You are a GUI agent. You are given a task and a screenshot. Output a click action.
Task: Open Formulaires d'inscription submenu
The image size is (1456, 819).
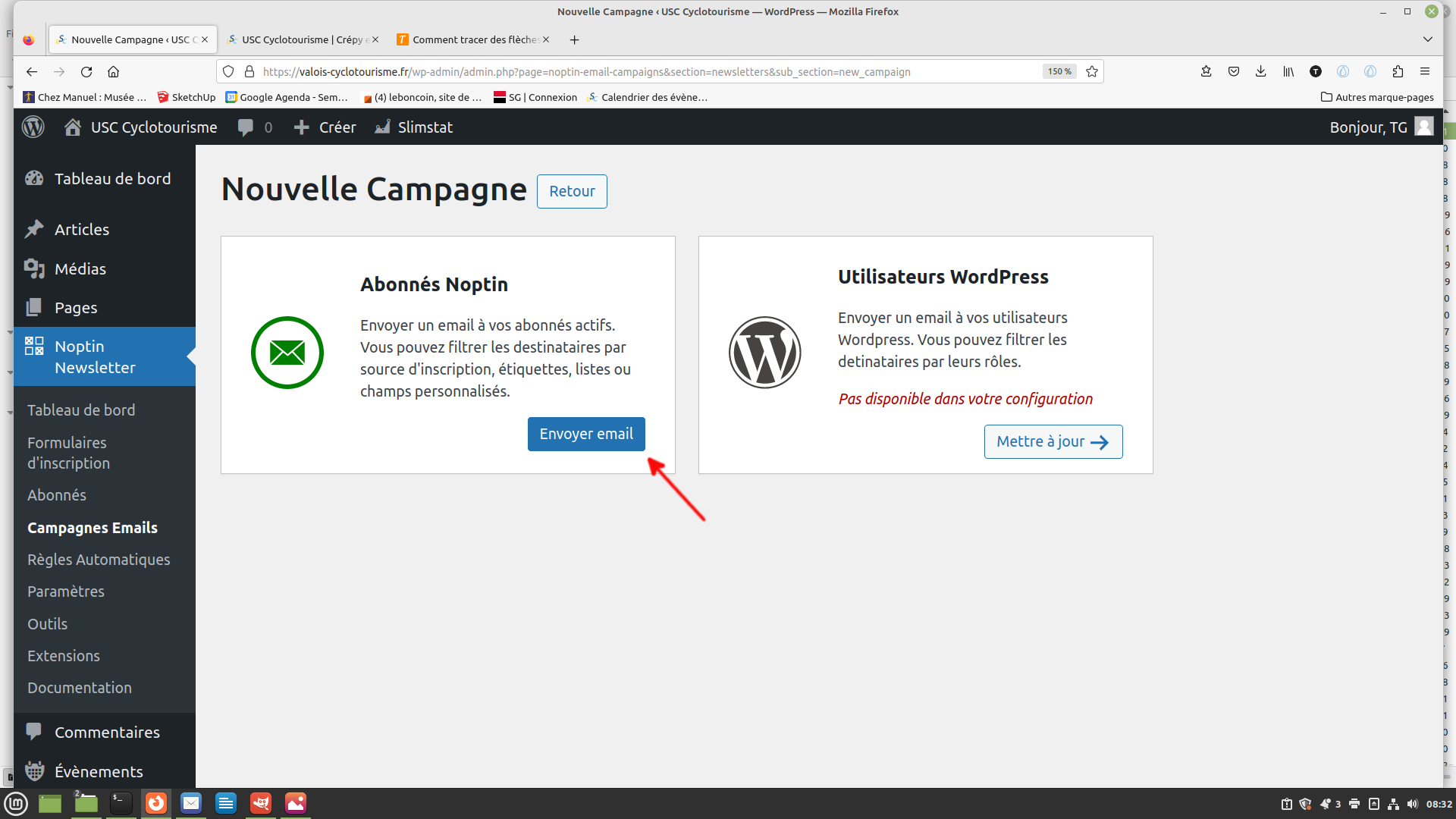pyautogui.click(x=69, y=453)
